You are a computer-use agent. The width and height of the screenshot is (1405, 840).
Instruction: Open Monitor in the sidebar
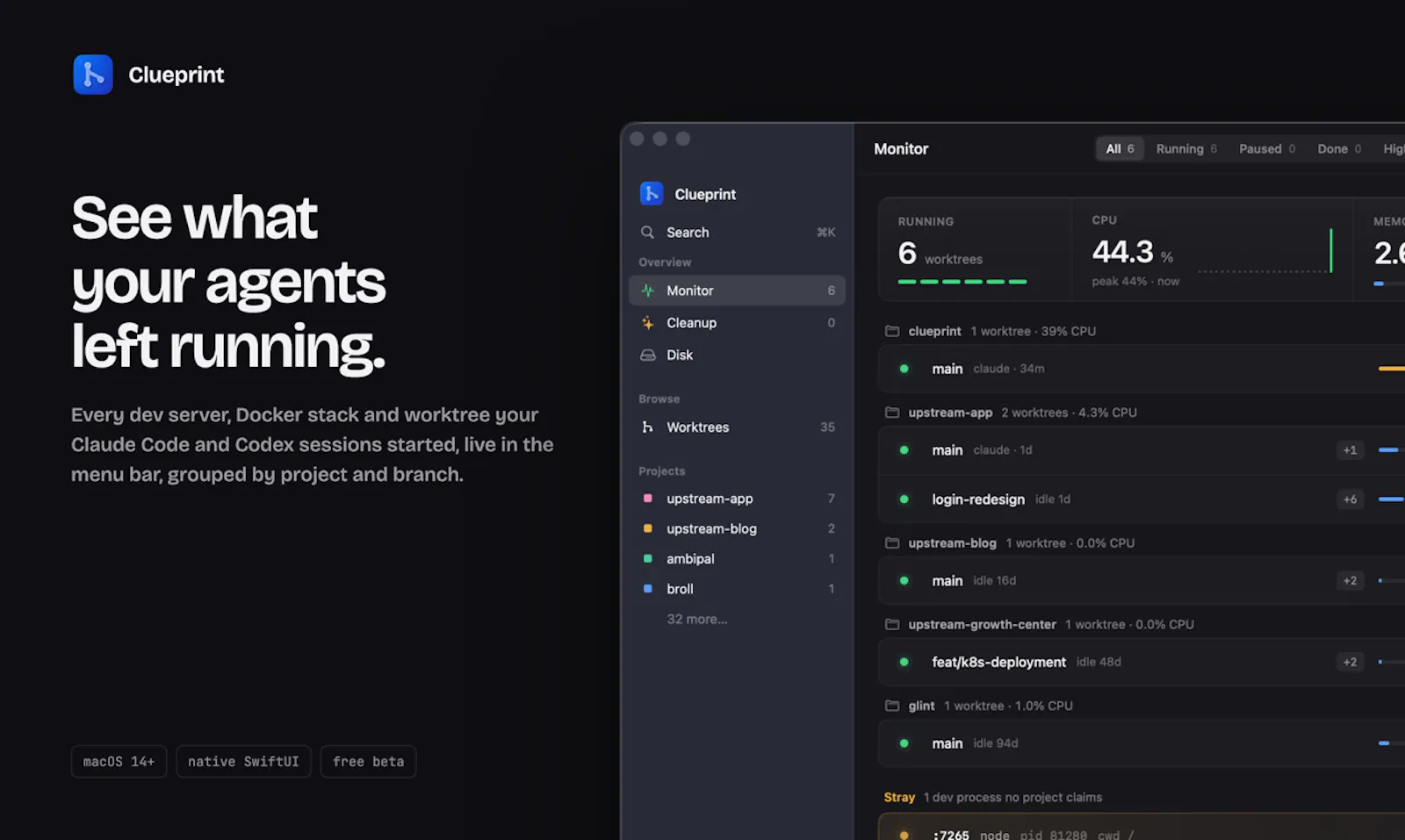coord(737,291)
